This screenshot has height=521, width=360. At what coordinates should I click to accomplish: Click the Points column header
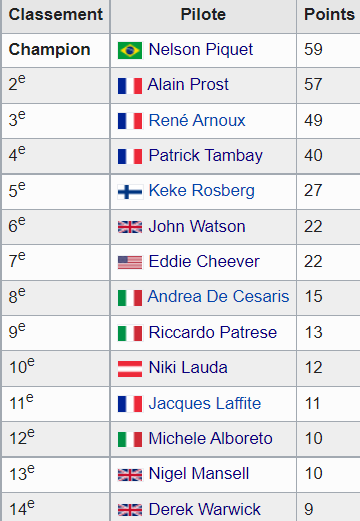click(x=329, y=15)
